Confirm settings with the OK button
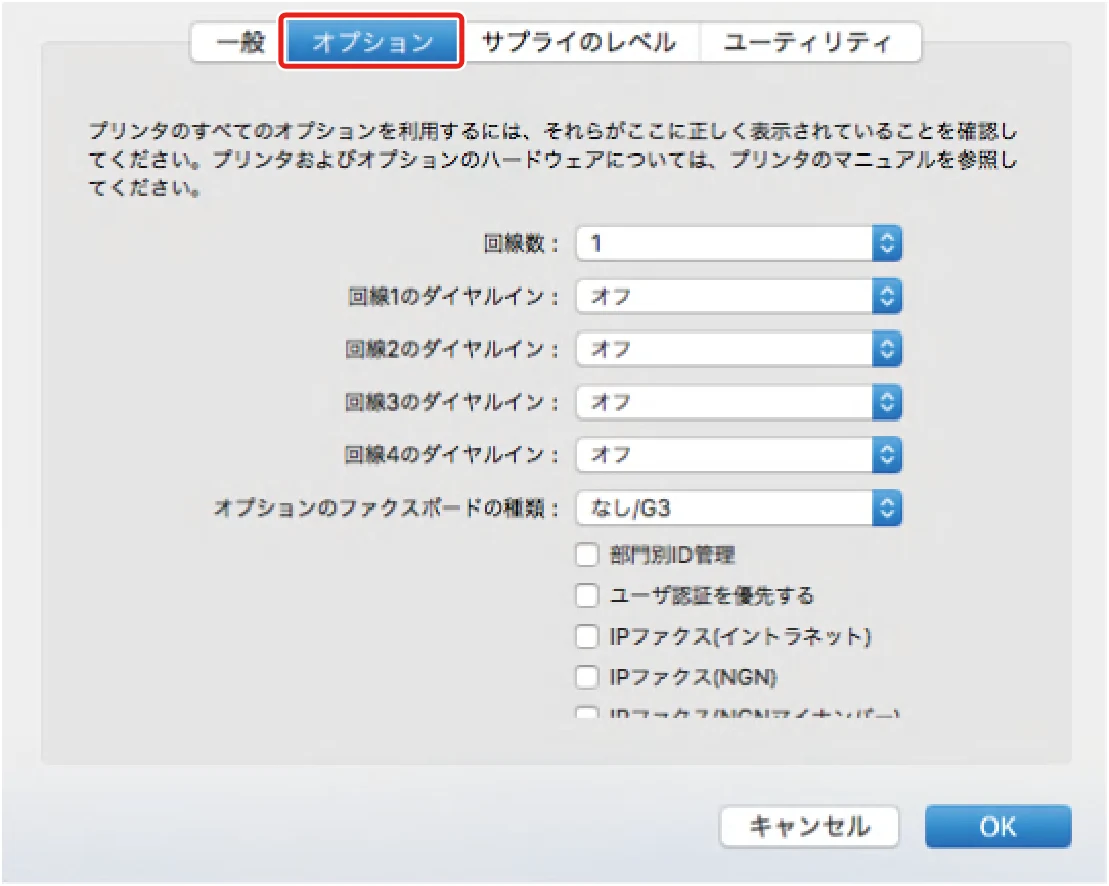This screenshot has height=886, width=1109. tap(998, 826)
